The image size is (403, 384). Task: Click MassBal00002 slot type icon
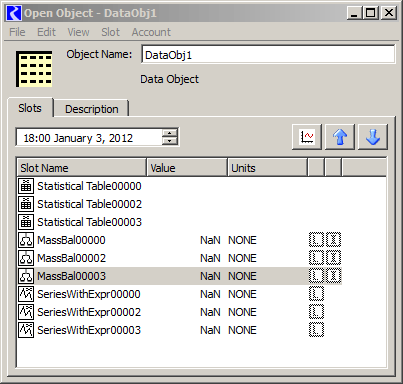pyautogui.click(x=26, y=258)
